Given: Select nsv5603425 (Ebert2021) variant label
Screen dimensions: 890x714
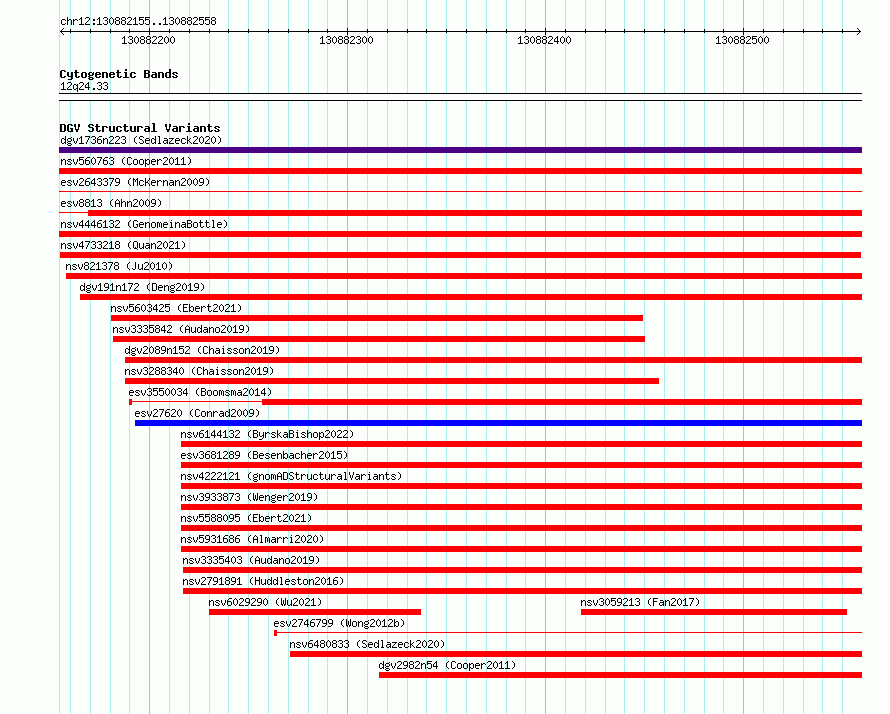Looking at the screenshot, I should (x=176, y=308).
